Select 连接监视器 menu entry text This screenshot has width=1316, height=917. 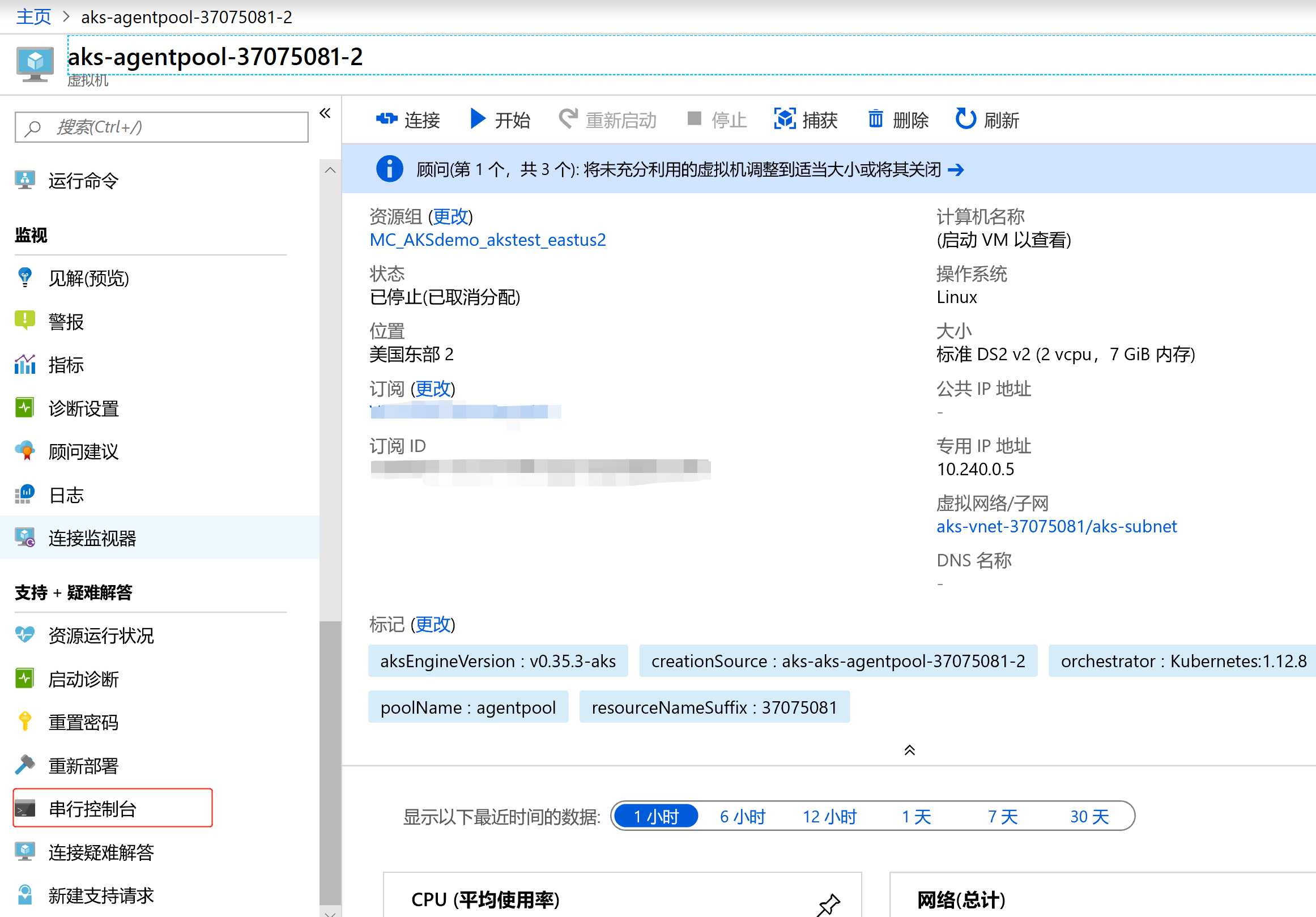point(92,538)
